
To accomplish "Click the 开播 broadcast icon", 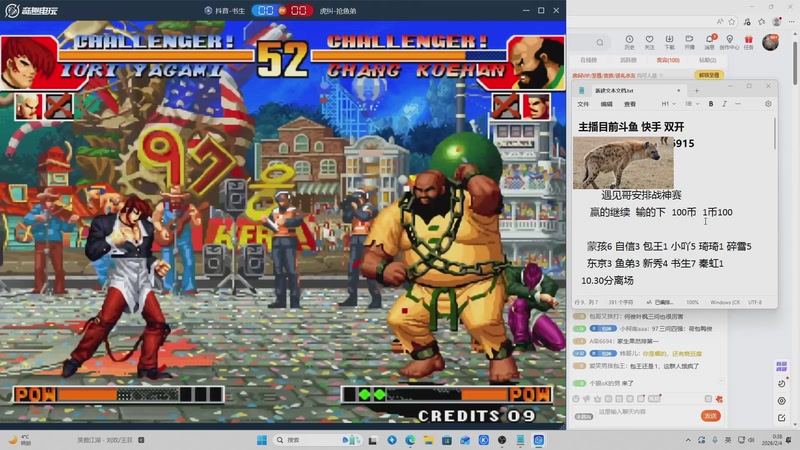I will (689, 42).
